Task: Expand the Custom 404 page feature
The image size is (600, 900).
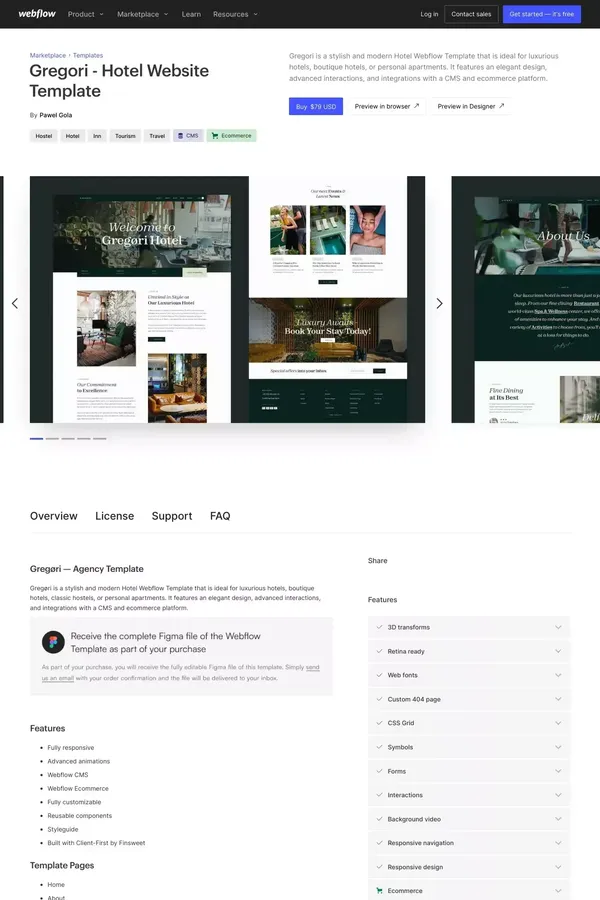Action: click(x=469, y=699)
